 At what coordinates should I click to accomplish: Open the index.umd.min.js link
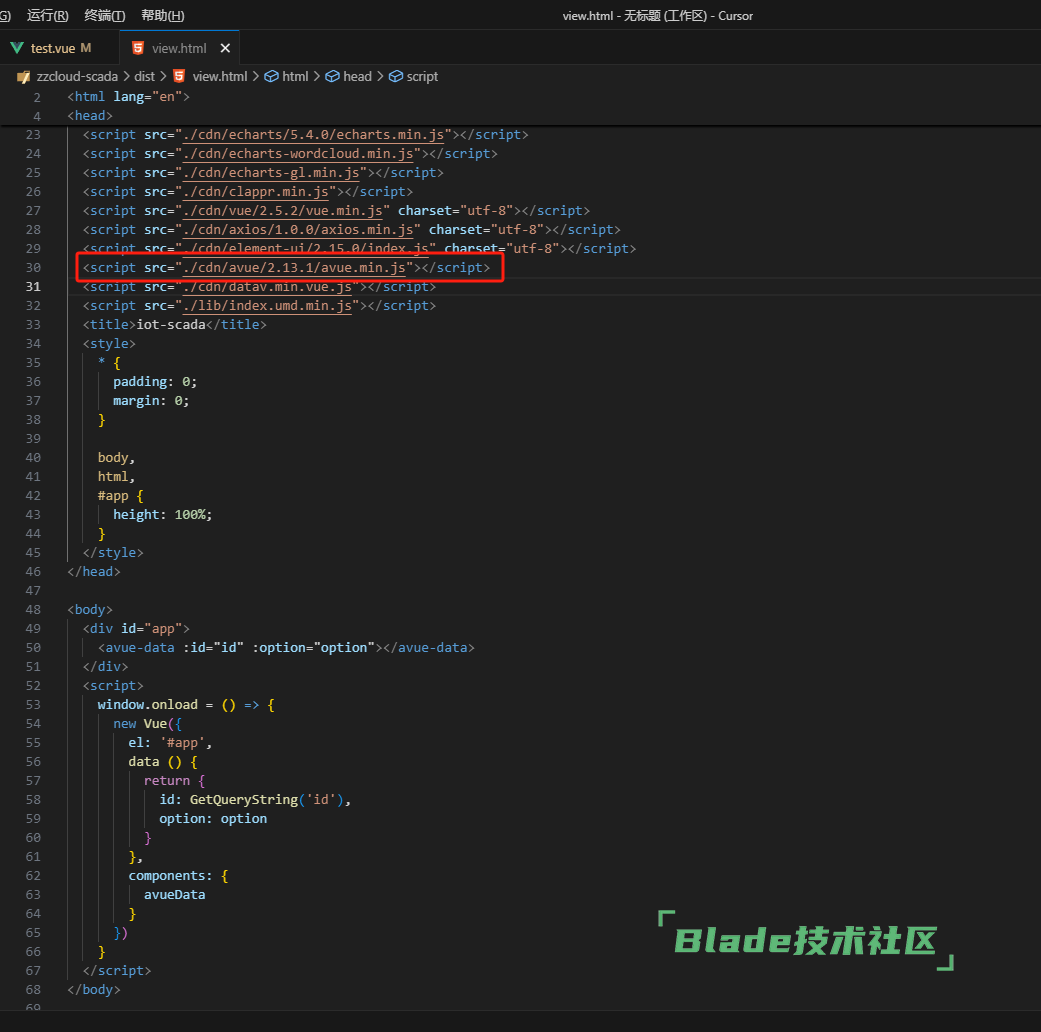click(267, 305)
